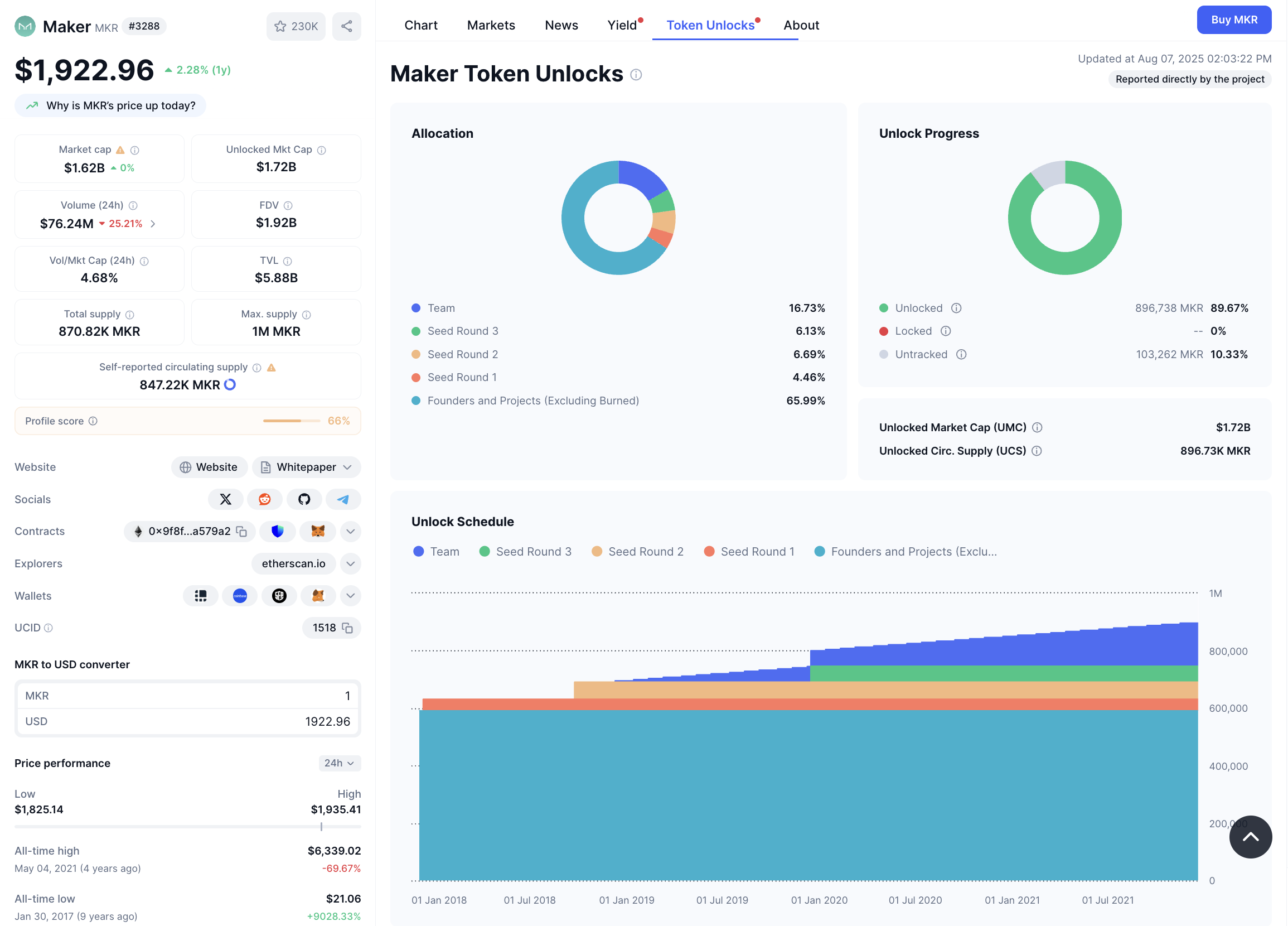Click info icon next to Unlocked Mkt Cap
1288x926 pixels.
tap(321, 150)
